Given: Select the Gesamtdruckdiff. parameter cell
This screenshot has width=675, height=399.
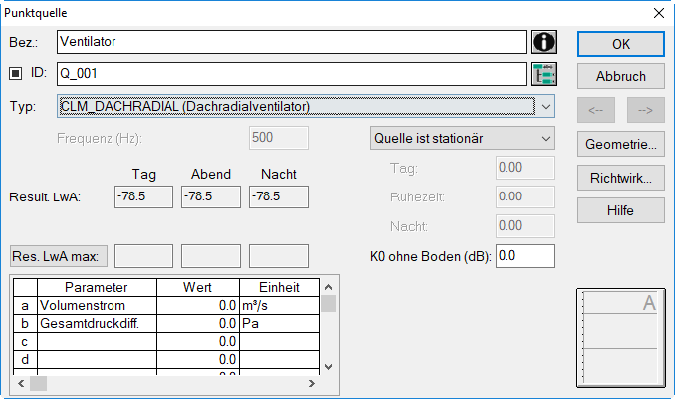Looking at the screenshot, I should [x=97, y=323].
